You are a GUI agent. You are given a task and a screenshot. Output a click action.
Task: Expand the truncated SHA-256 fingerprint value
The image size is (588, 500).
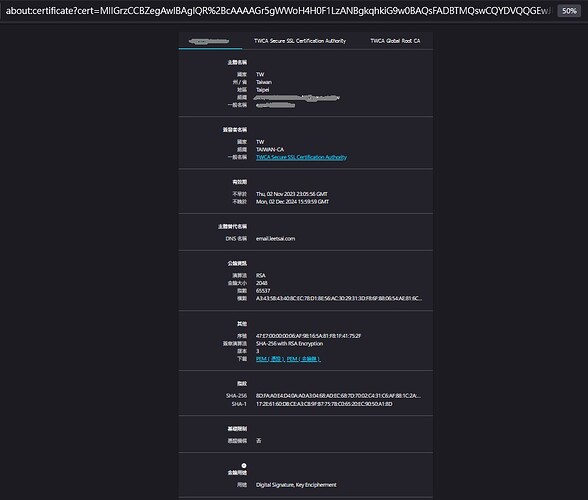coord(338,396)
